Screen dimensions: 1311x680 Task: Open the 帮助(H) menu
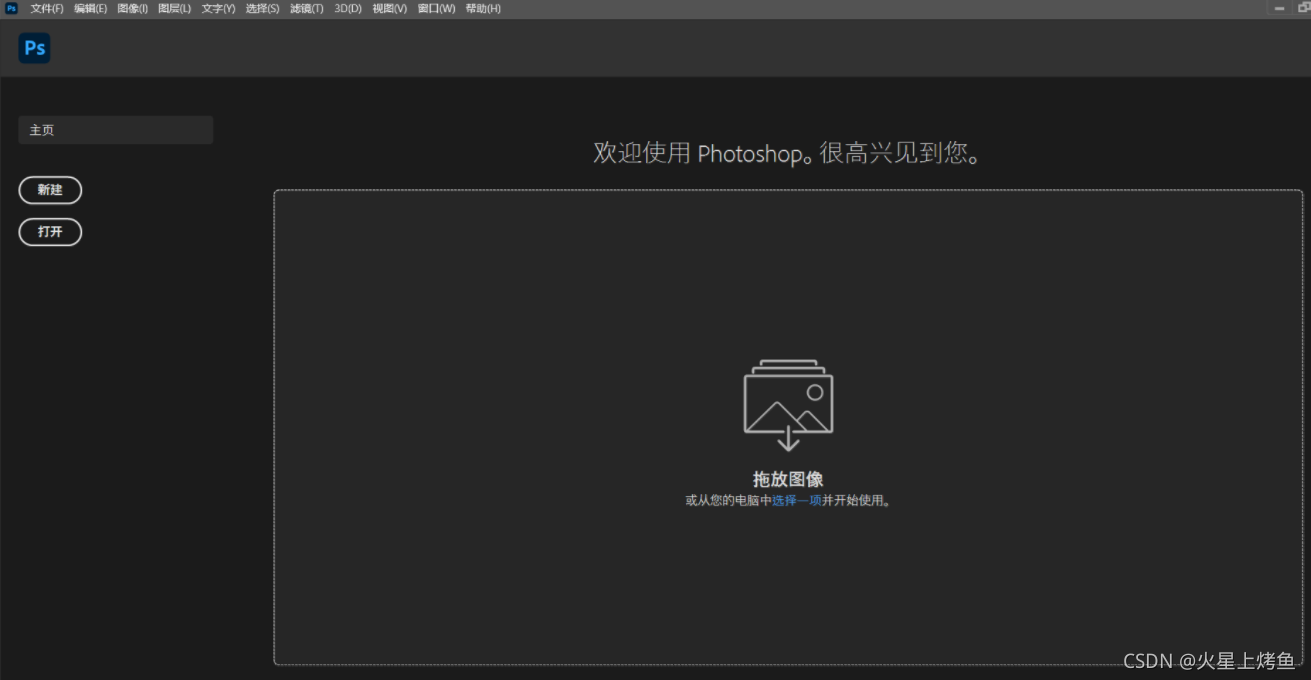[x=483, y=8]
